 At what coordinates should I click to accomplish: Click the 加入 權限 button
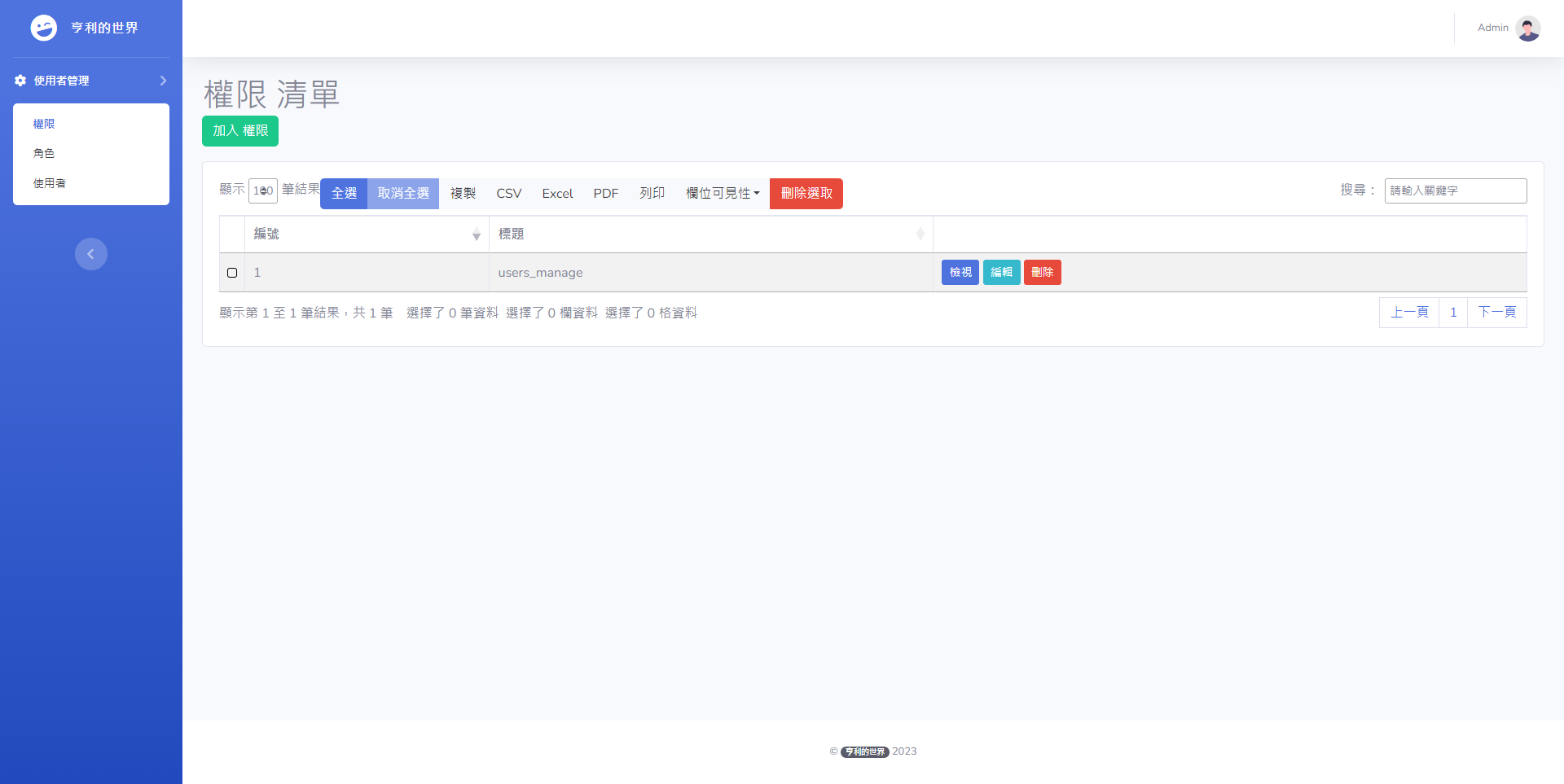pyautogui.click(x=239, y=130)
